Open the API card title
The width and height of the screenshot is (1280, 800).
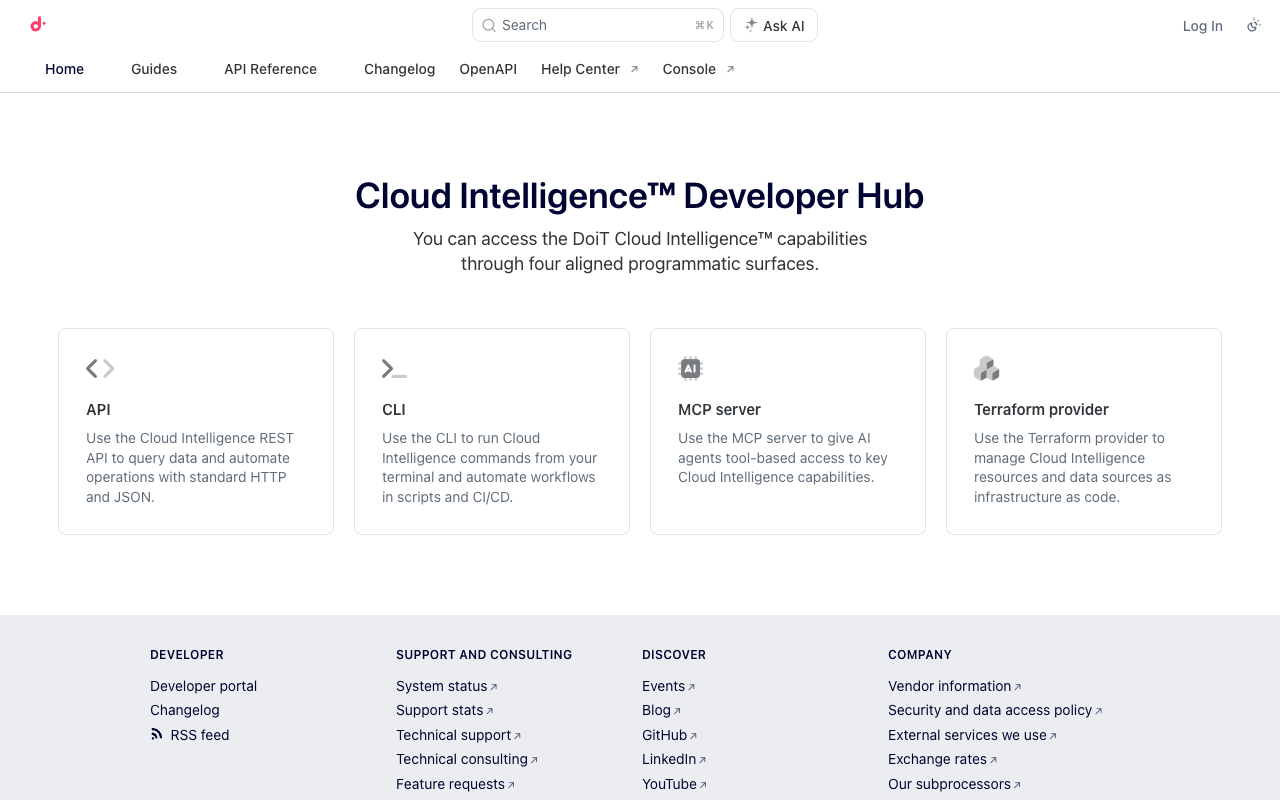[98, 409]
